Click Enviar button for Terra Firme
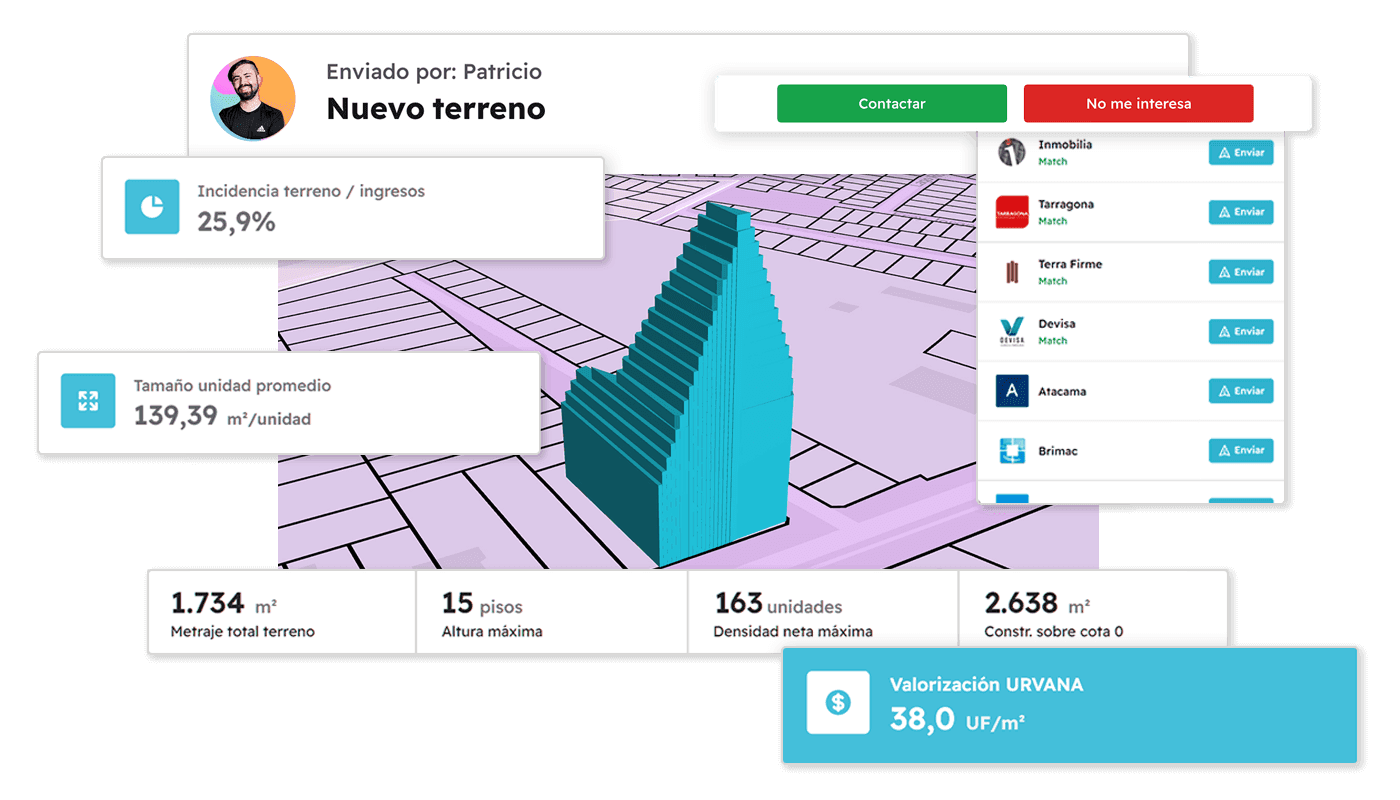Screen dimensions: 1400x800 (x=1241, y=272)
